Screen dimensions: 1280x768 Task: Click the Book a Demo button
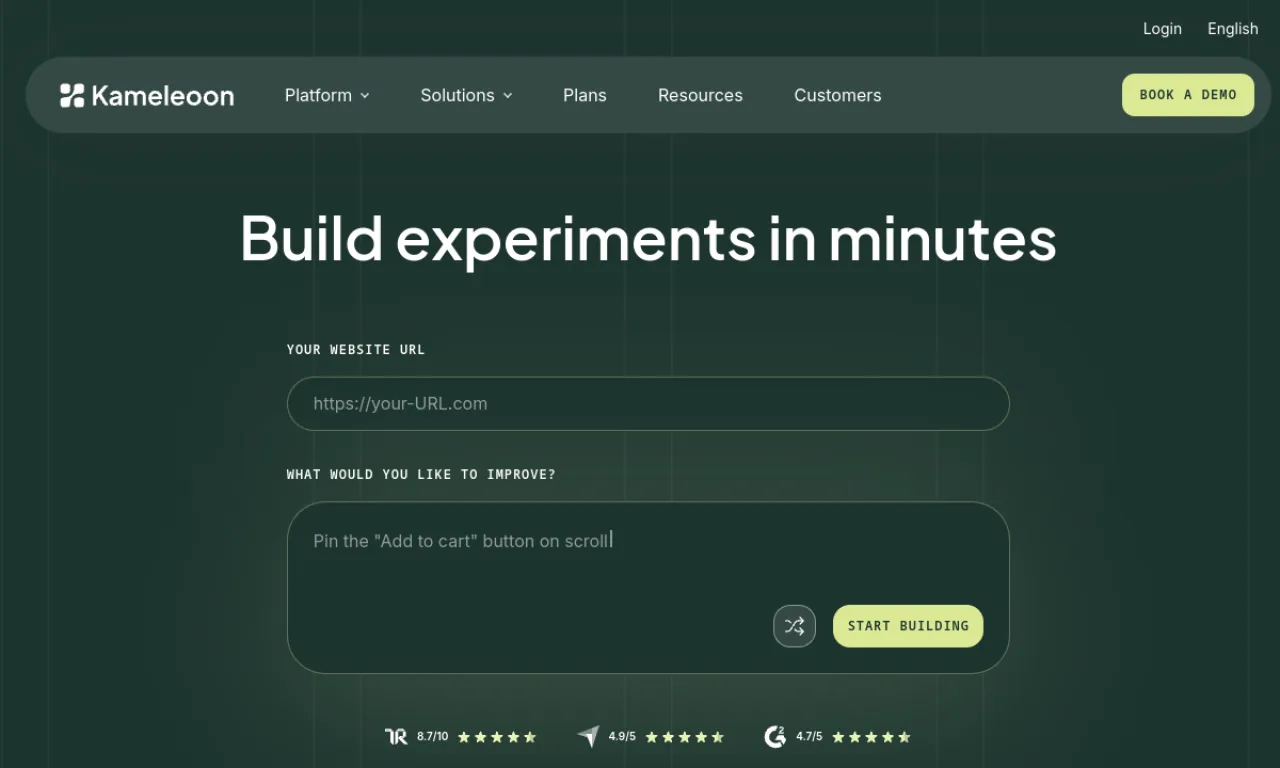tap(1188, 95)
